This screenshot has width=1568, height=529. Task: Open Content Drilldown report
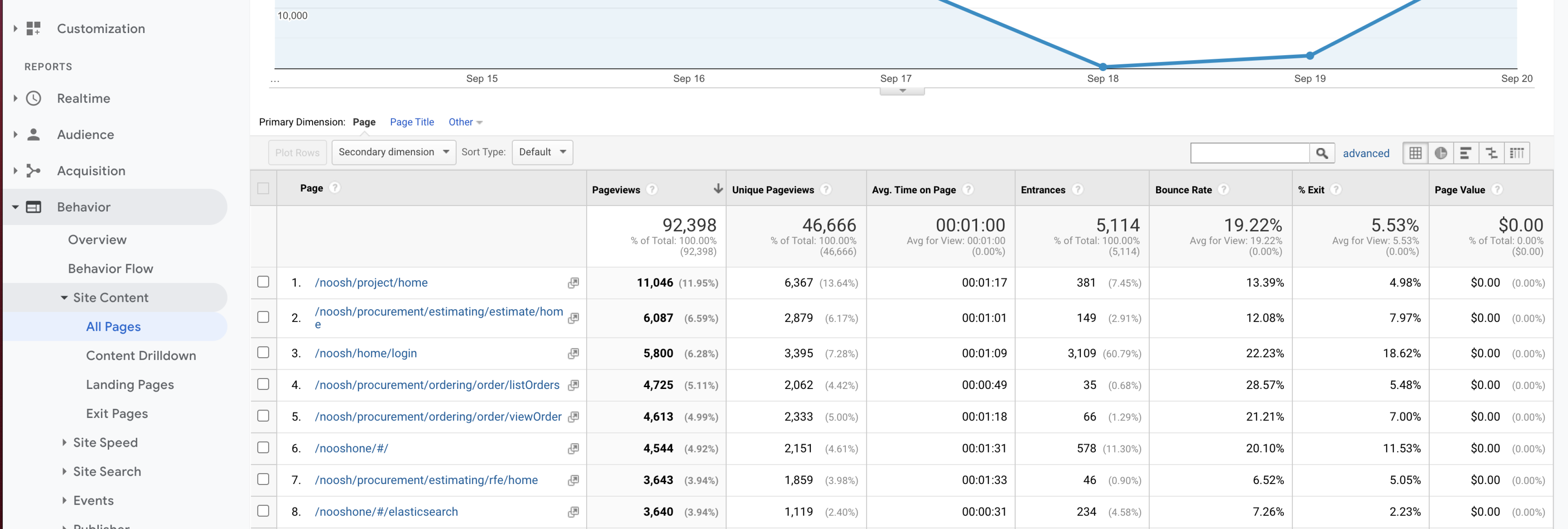click(140, 356)
